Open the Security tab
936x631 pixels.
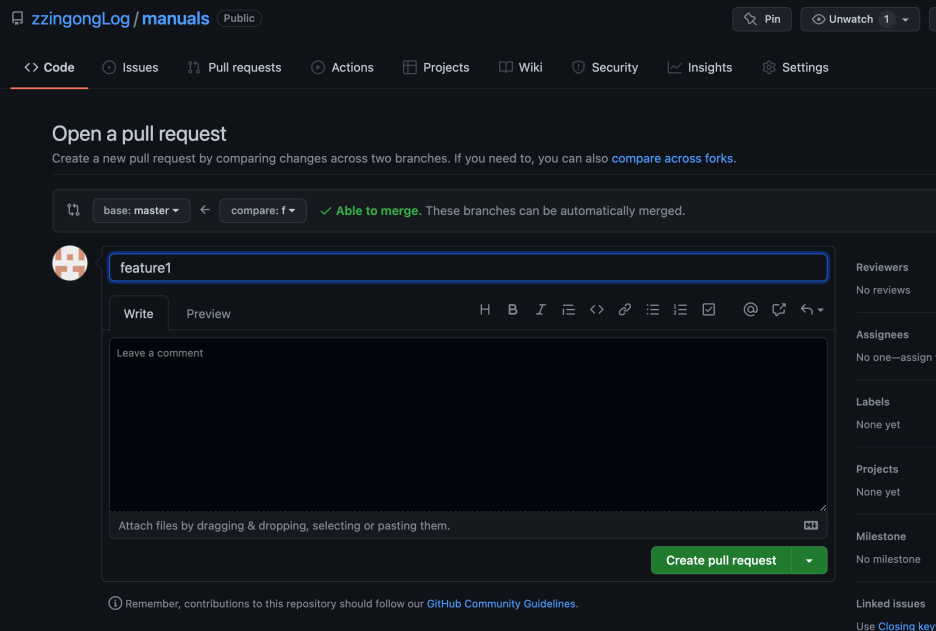[605, 67]
